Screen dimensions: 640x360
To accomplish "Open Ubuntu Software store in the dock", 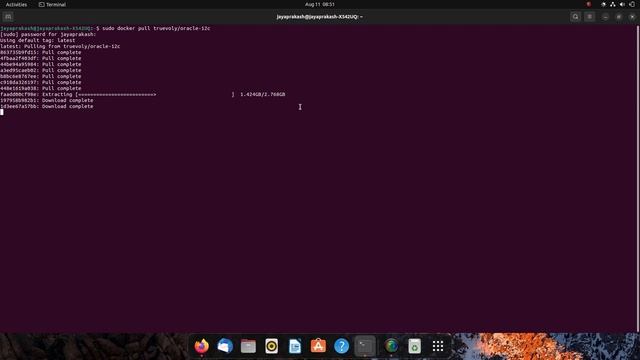I will pyautogui.click(x=318, y=346).
